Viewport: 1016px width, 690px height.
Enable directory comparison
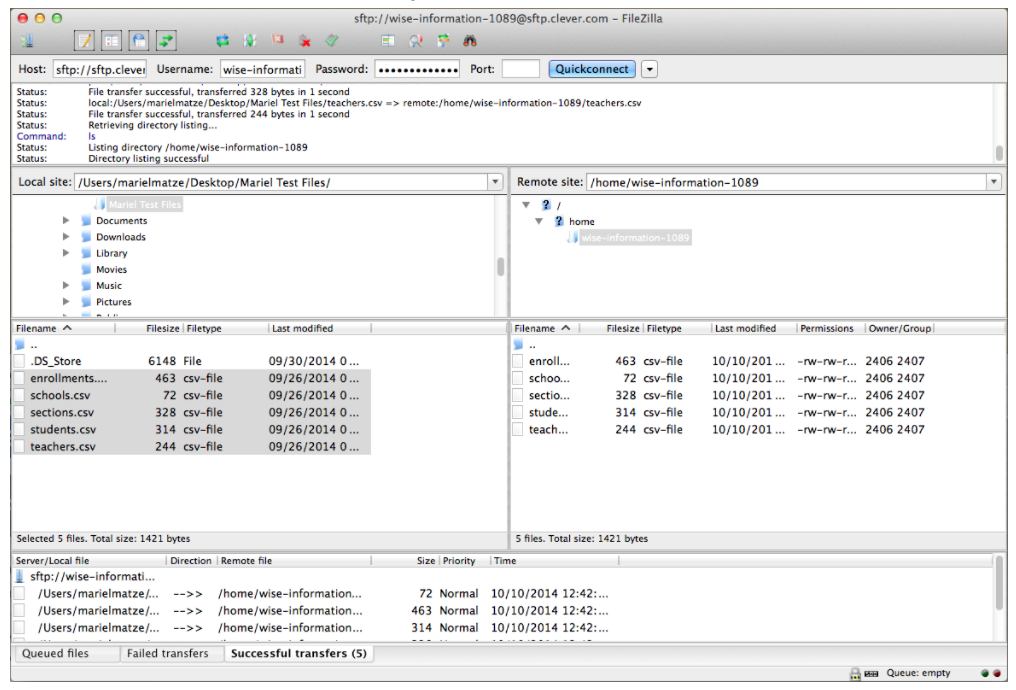(x=387, y=40)
